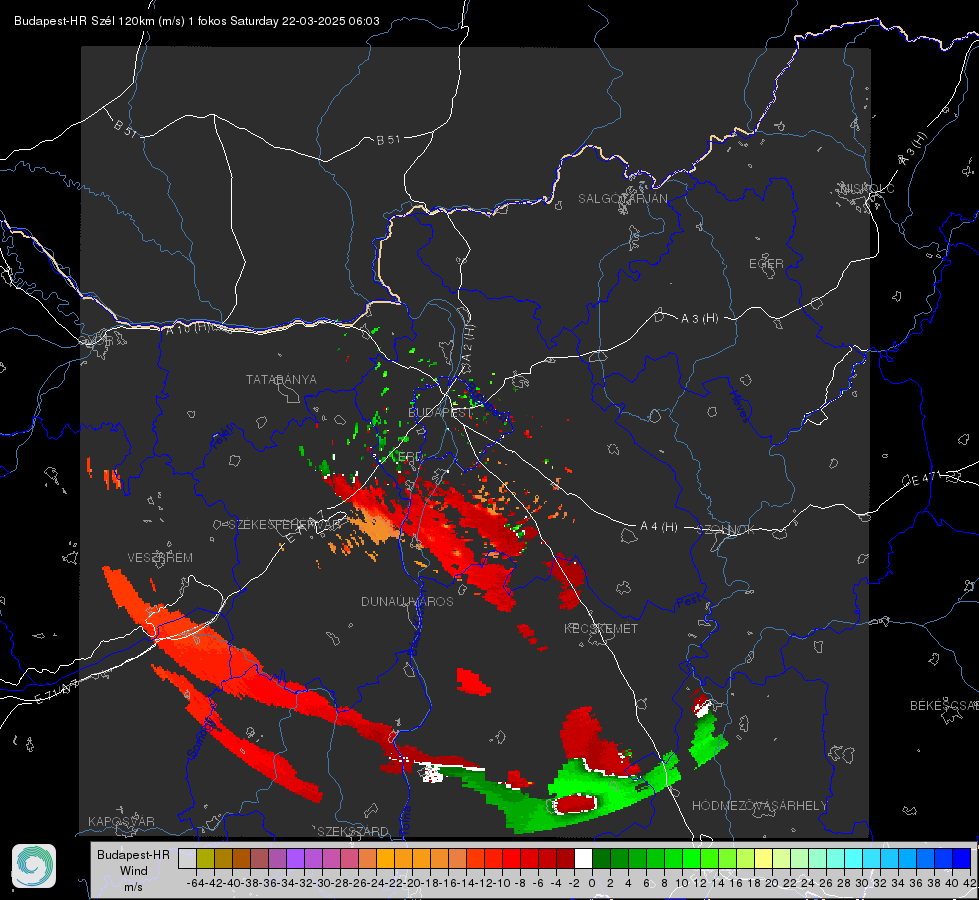Image resolution: width=979 pixels, height=900 pixels.
Task: Click the white-outlined red echo inside green band
Action: pos(576,803)
